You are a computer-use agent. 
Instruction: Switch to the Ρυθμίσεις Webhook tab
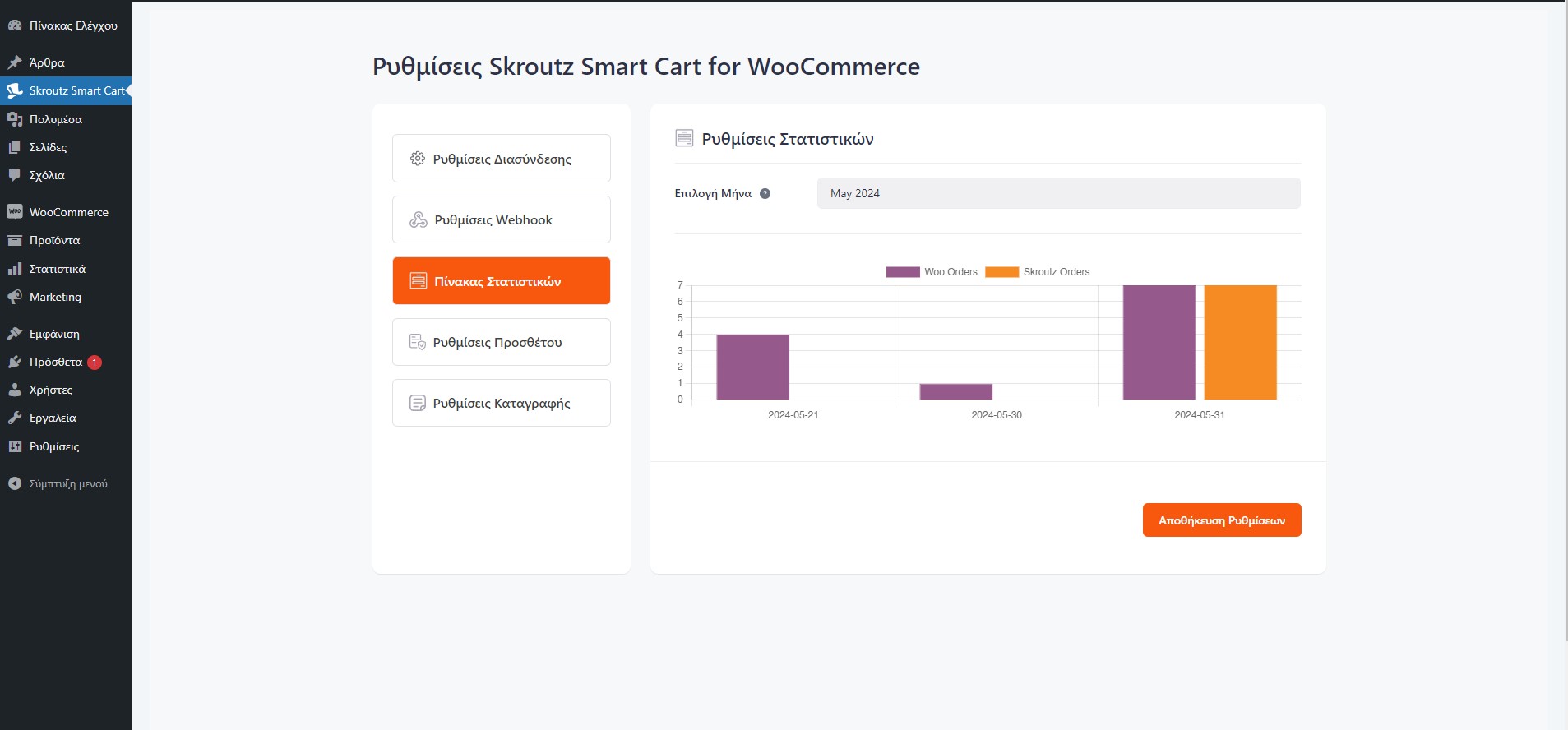coord(501,219)
